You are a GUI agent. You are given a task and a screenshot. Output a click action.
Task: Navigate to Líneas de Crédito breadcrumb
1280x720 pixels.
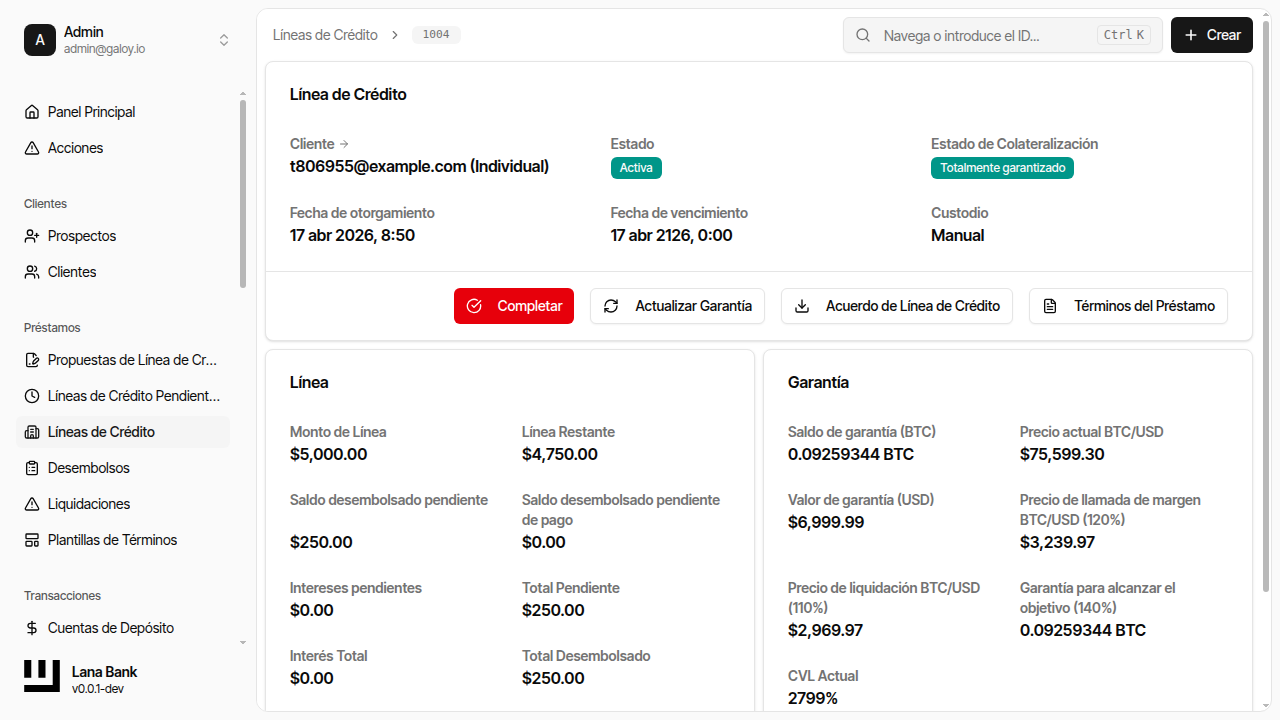[325, 34]
